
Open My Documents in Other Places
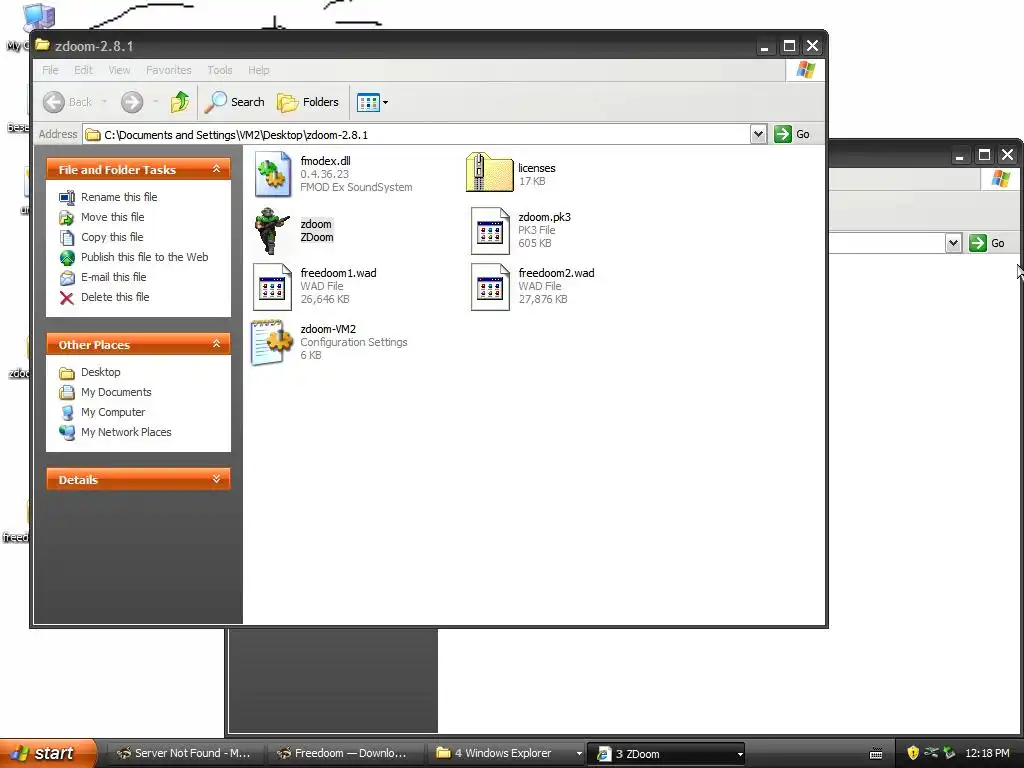coord(116,392)
